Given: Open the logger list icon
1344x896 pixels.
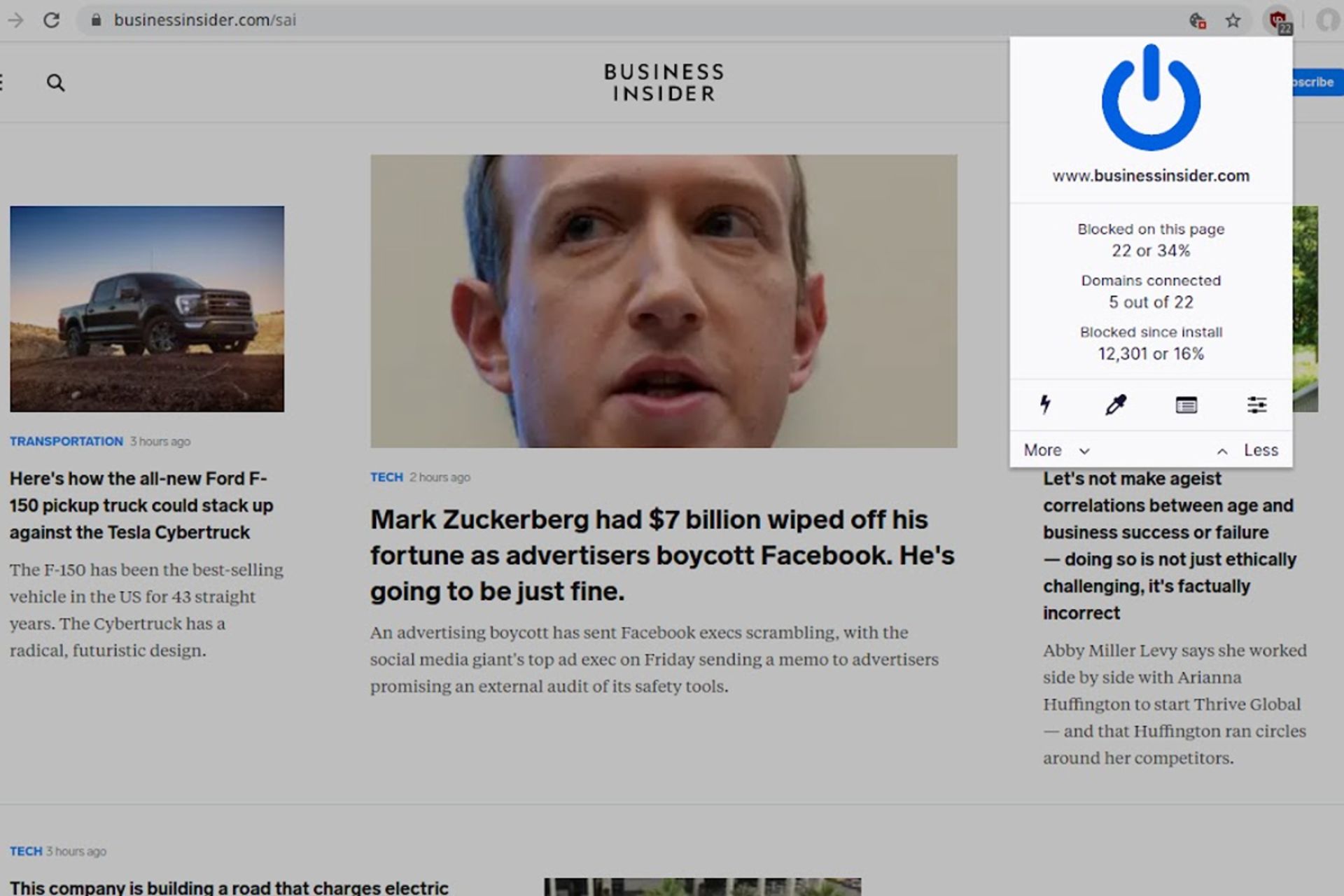Looking at the screenshot, I should click(1186, 405).
